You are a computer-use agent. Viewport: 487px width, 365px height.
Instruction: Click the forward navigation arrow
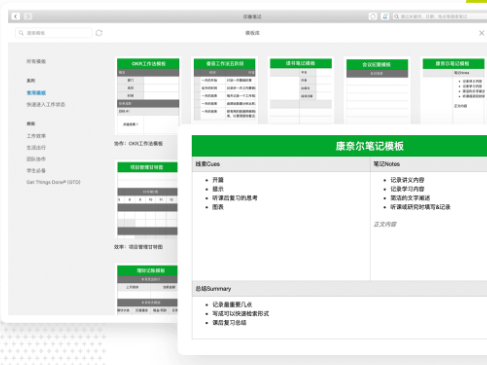pos(28,16)
